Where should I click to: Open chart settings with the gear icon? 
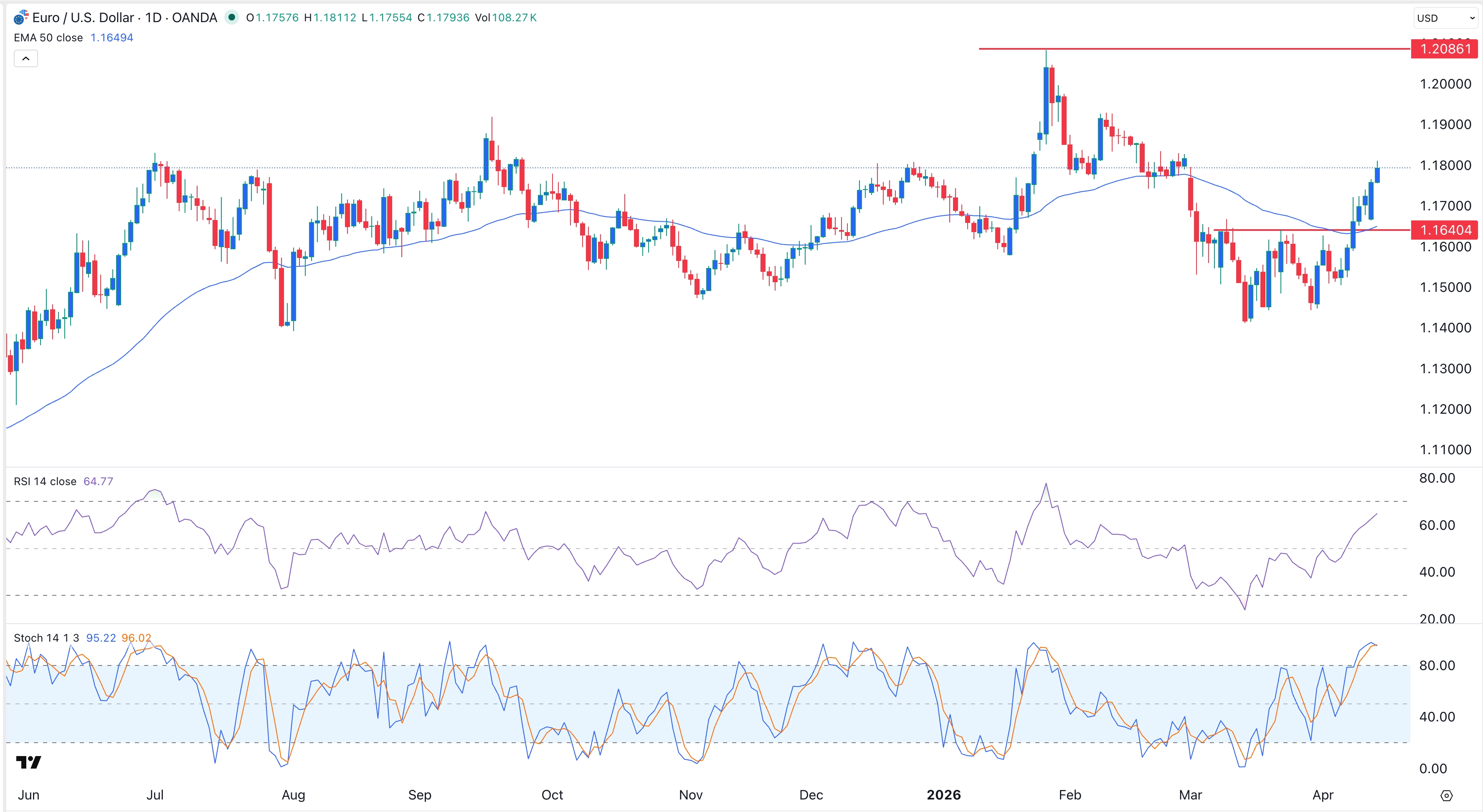[1447, 795]
